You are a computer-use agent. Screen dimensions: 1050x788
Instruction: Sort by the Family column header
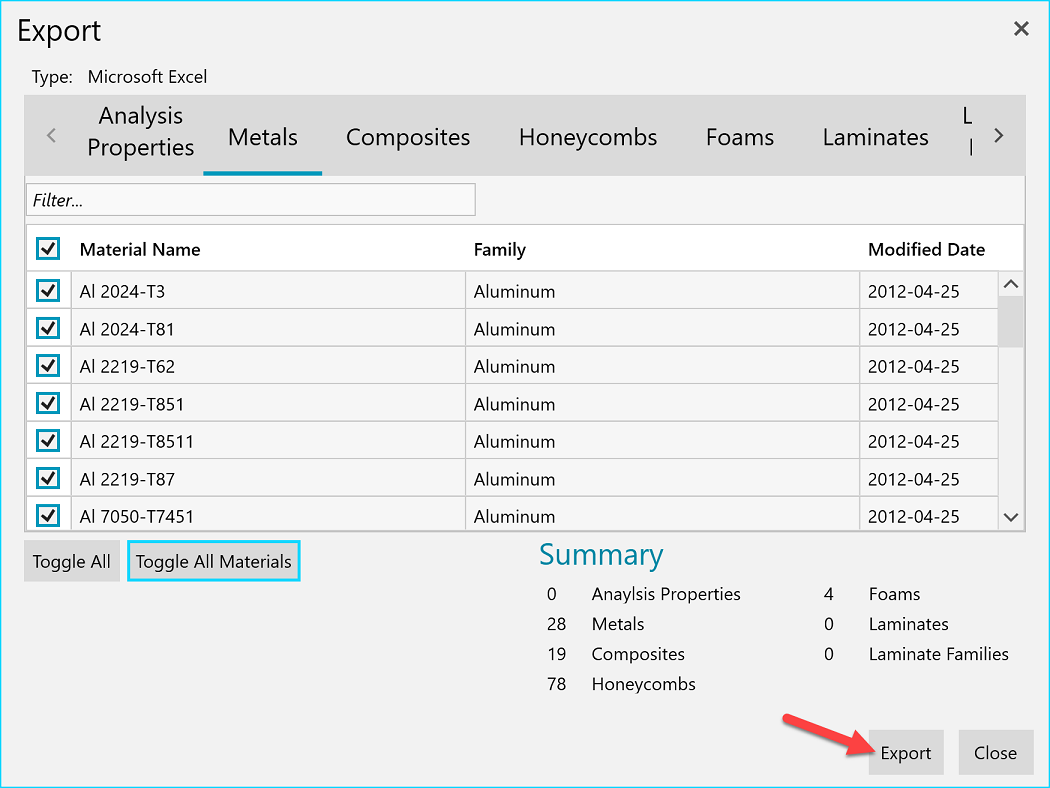coord(500,250)
